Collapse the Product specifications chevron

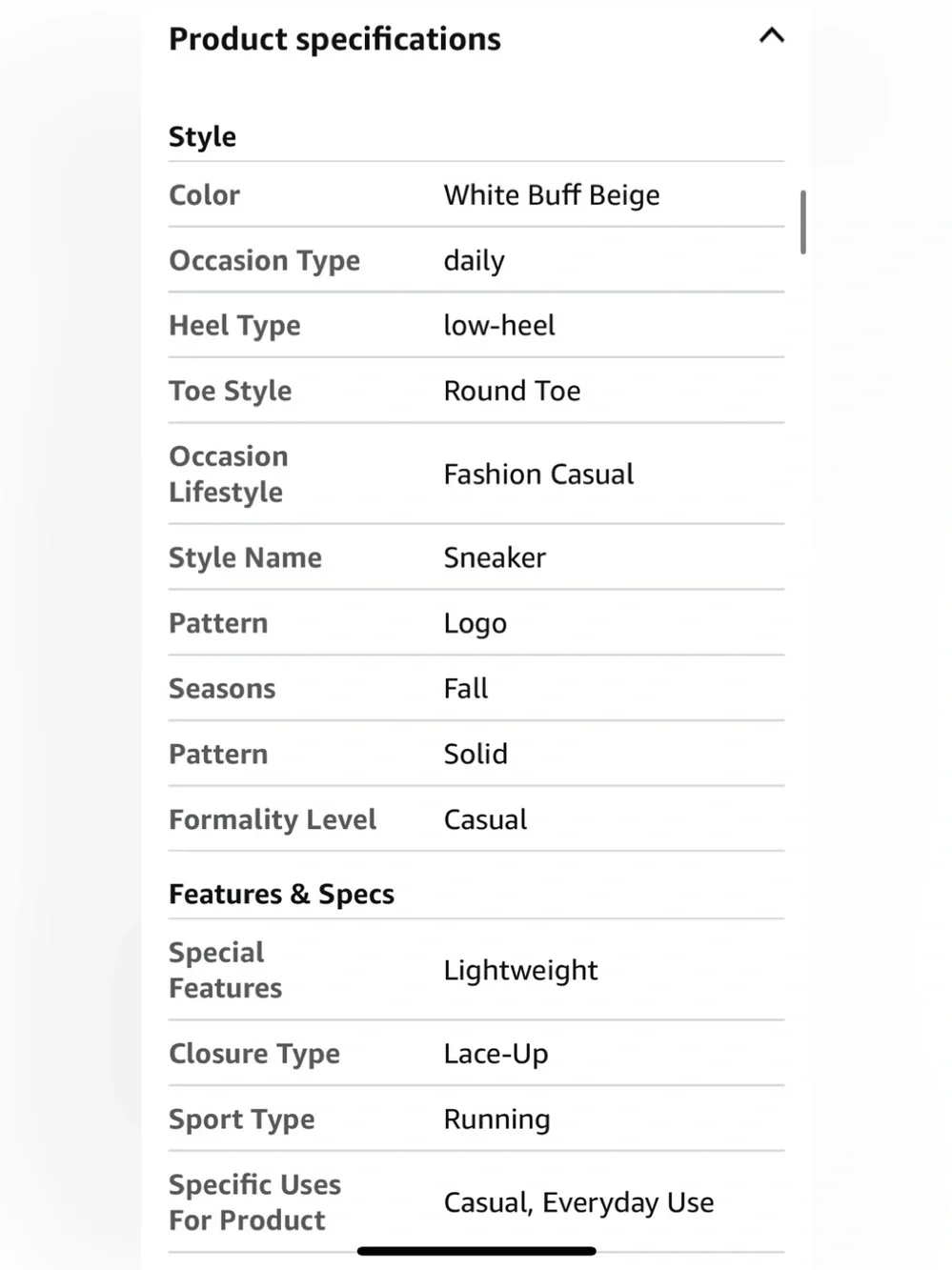[x=771, y=36]
